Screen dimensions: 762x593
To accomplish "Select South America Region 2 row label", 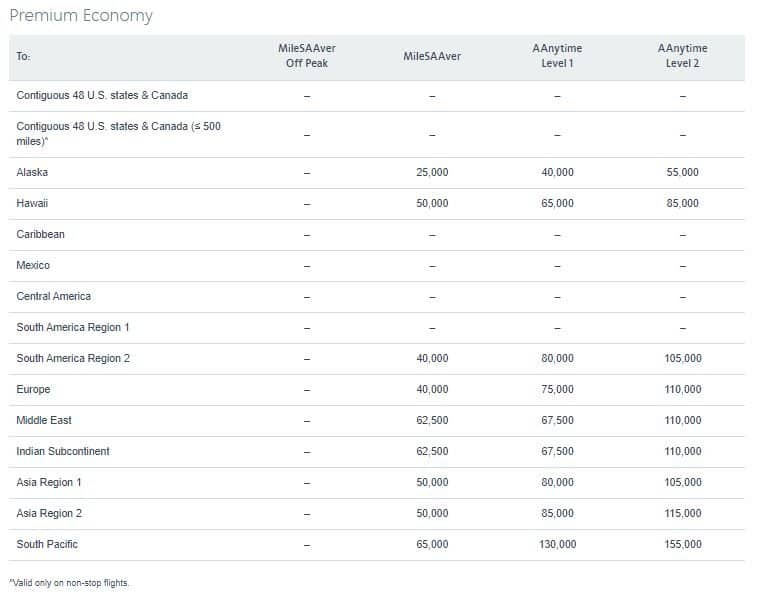I will (73, 359).
